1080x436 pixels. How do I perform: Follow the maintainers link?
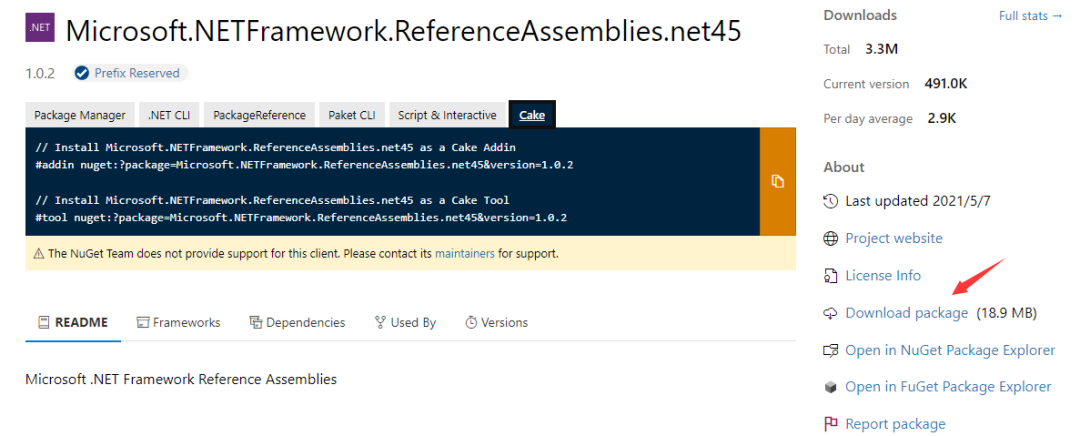click(x=464, y=253)
